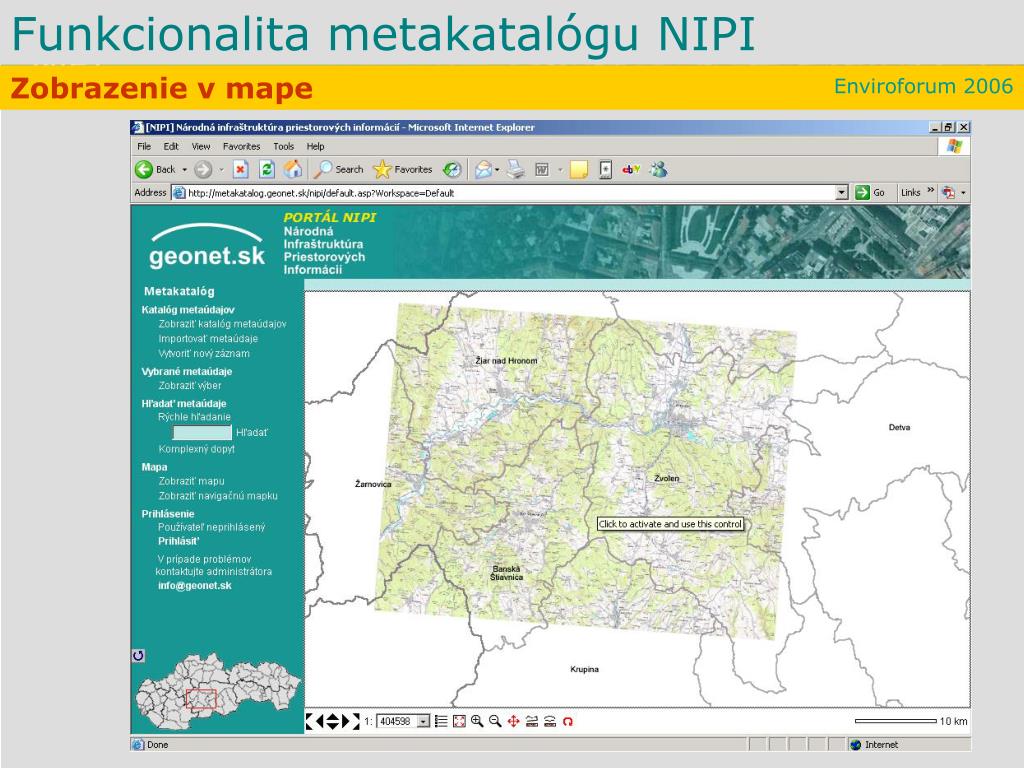The image size is (1024, 768).
Task: Click the Links toolbar label
Action: (910, 193)
